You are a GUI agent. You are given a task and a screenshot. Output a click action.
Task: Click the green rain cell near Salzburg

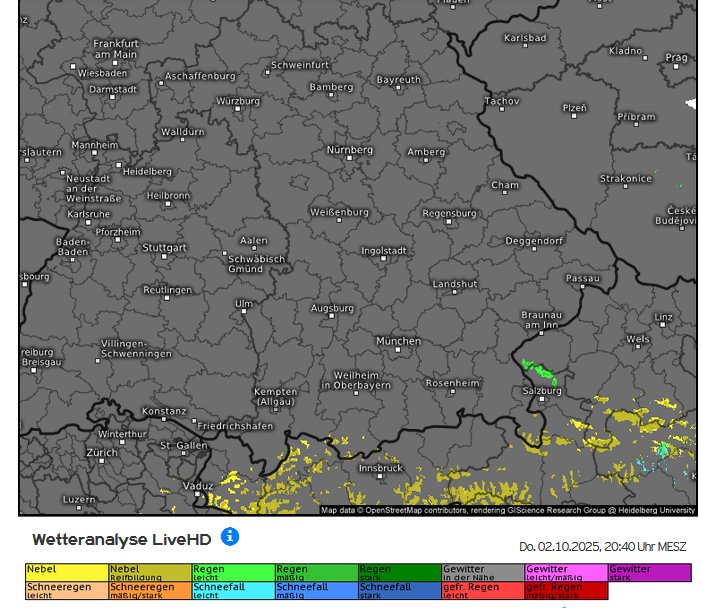click(x=540, y=372)
